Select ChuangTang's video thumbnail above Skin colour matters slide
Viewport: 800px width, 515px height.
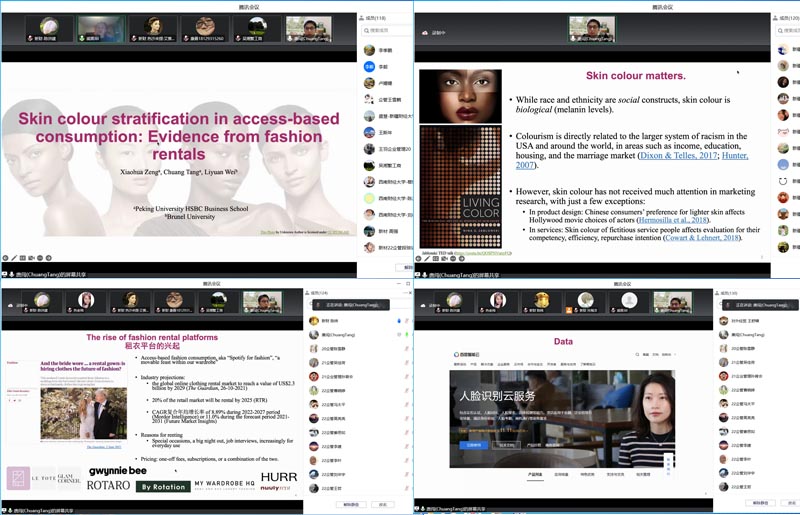(x=592, y=28)
